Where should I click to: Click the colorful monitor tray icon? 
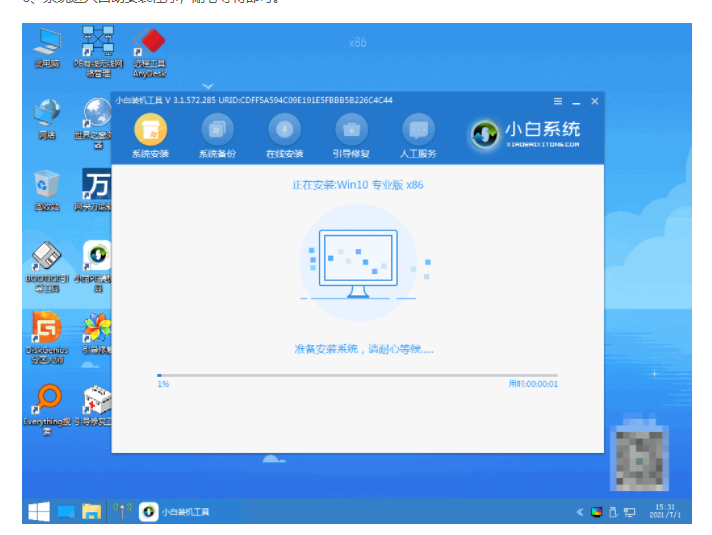[x=596, y=512]
